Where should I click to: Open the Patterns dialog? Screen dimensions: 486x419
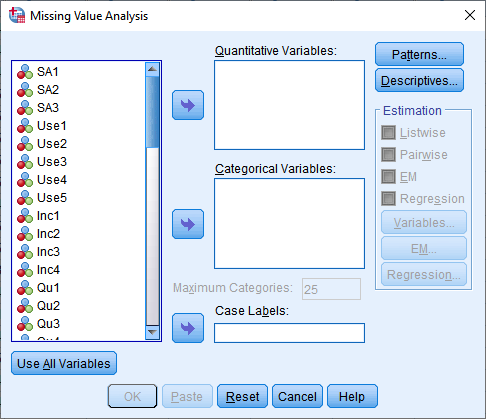tap(419, 54)
